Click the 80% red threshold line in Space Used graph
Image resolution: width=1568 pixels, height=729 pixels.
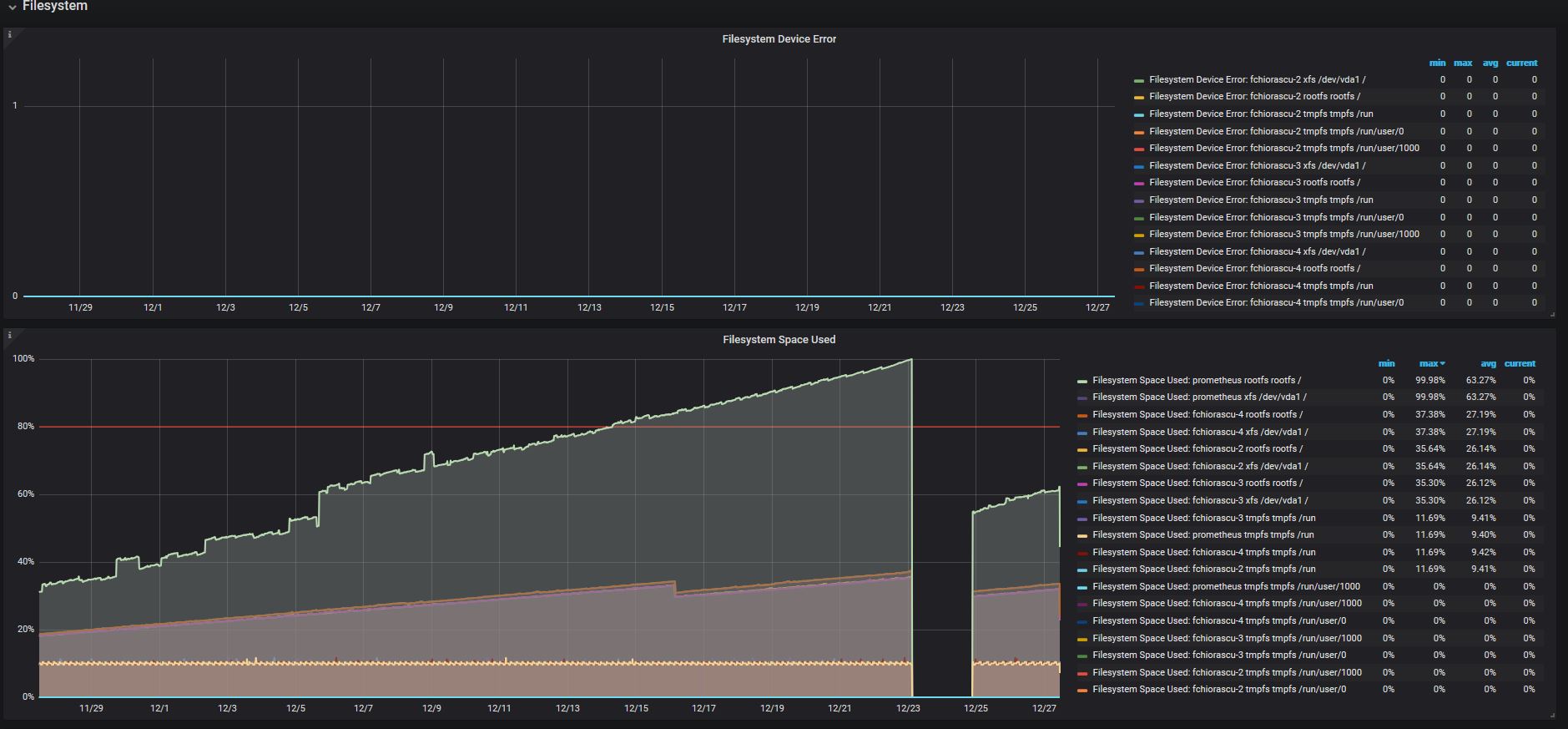(x=549, y=427)
